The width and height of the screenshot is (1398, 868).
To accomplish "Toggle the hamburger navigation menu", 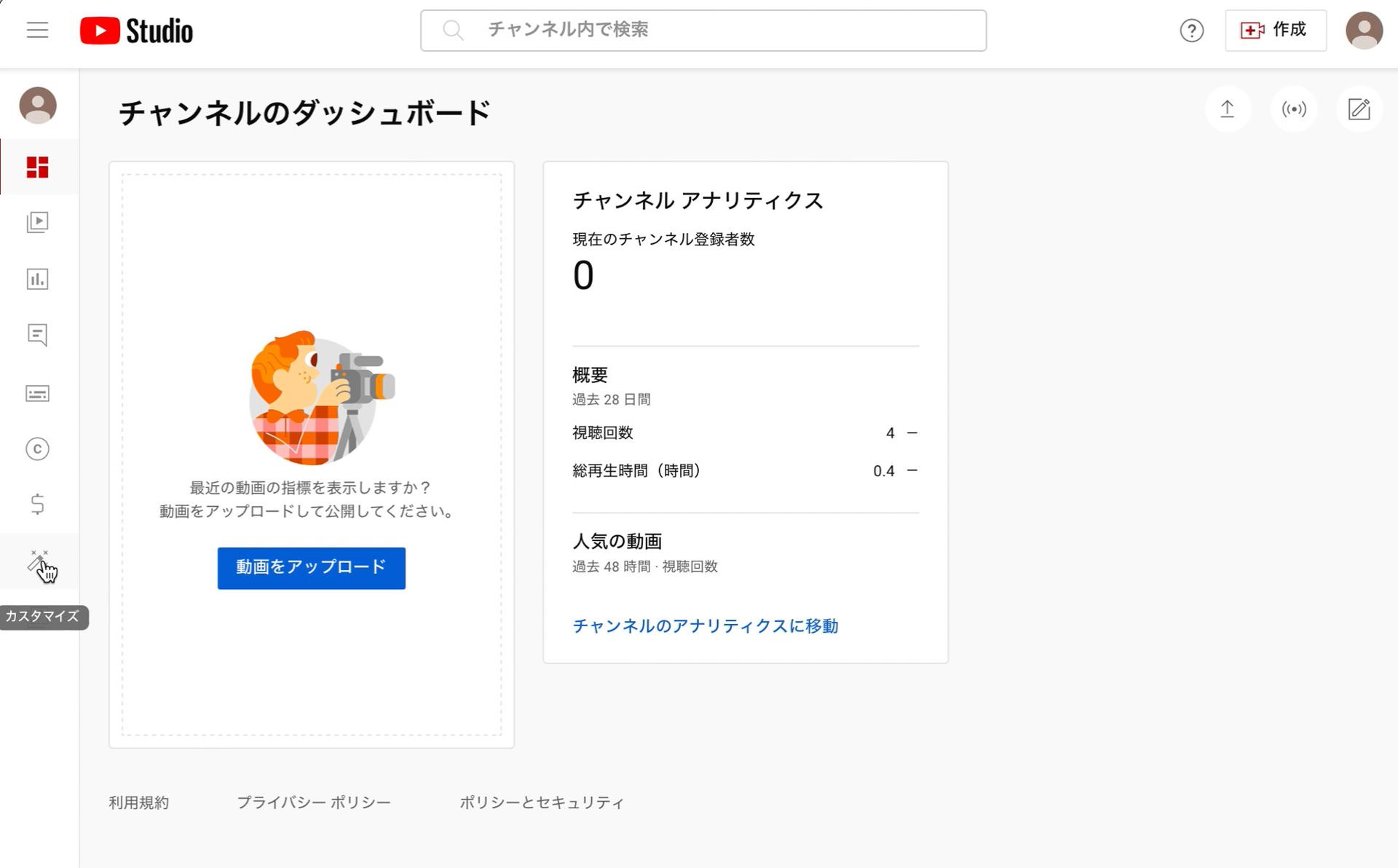I will pos(36,30).
